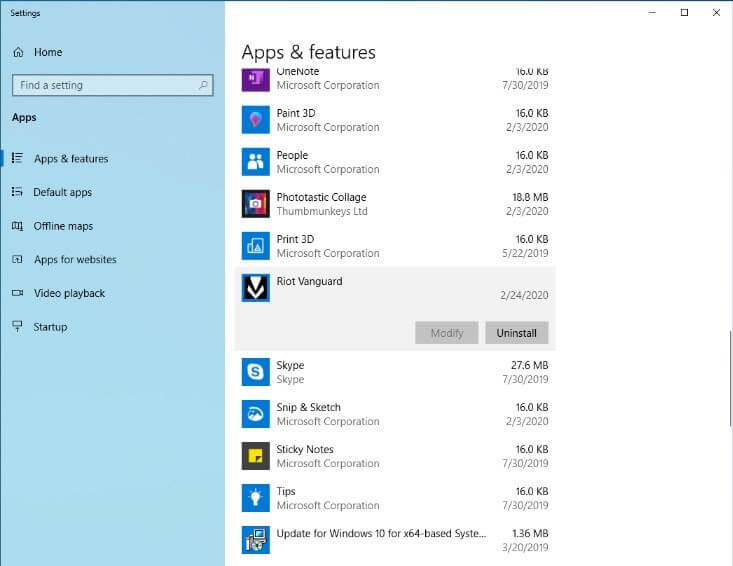This screenshot has height=566, width=733.
Task: Click the Print 3D app icon
Action: [256, 246]
